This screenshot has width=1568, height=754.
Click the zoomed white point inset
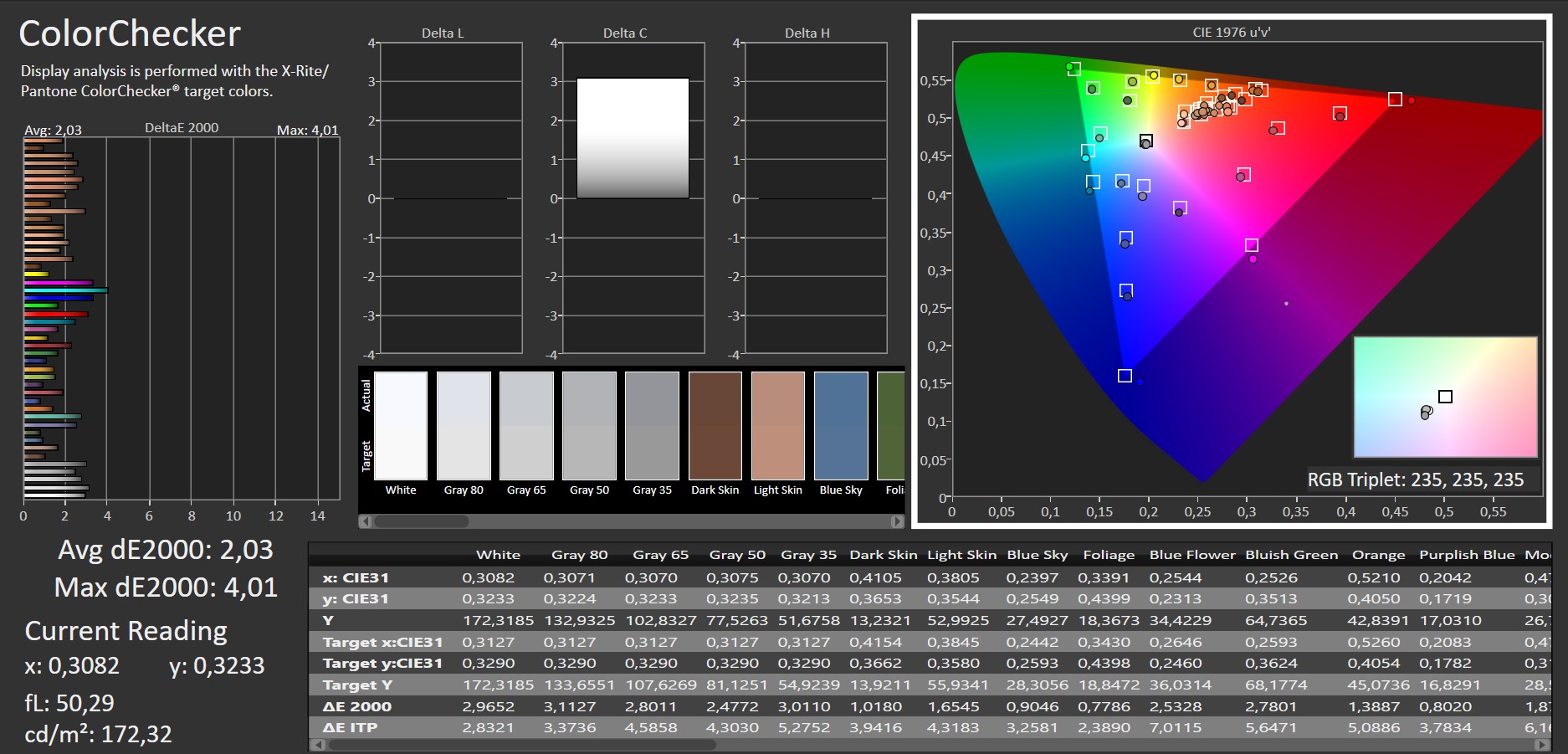(x=1445, y=397)
